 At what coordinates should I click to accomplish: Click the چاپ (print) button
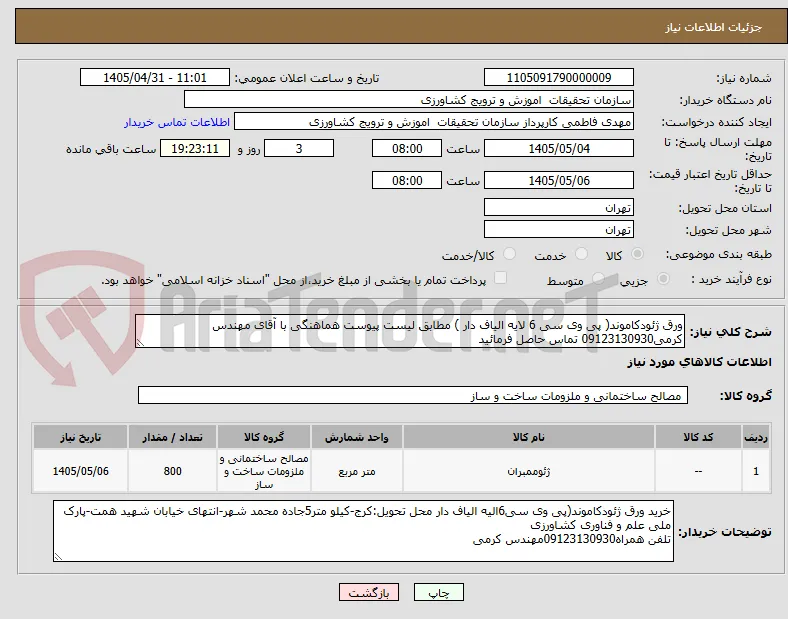coord(438,592)
